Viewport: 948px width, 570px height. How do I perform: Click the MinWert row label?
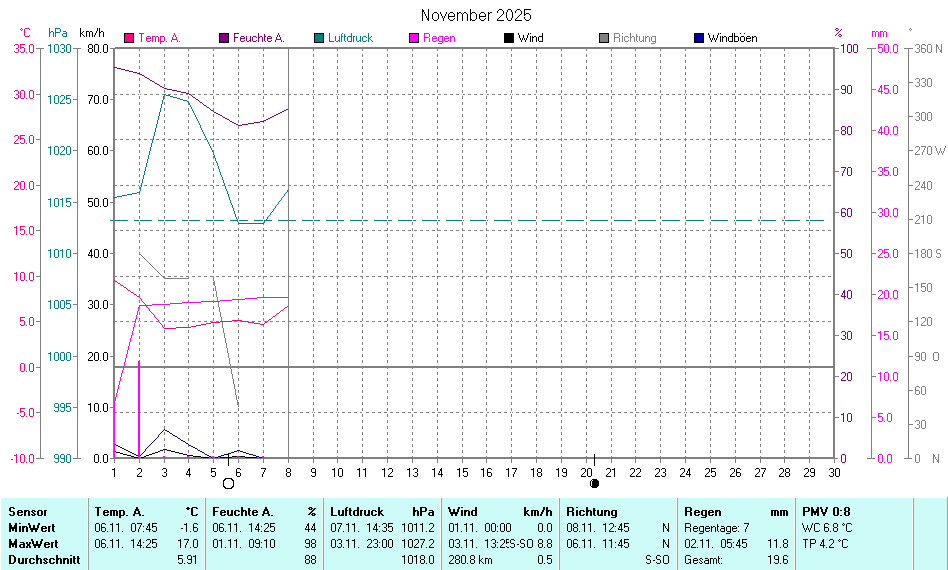coord(32,528)
